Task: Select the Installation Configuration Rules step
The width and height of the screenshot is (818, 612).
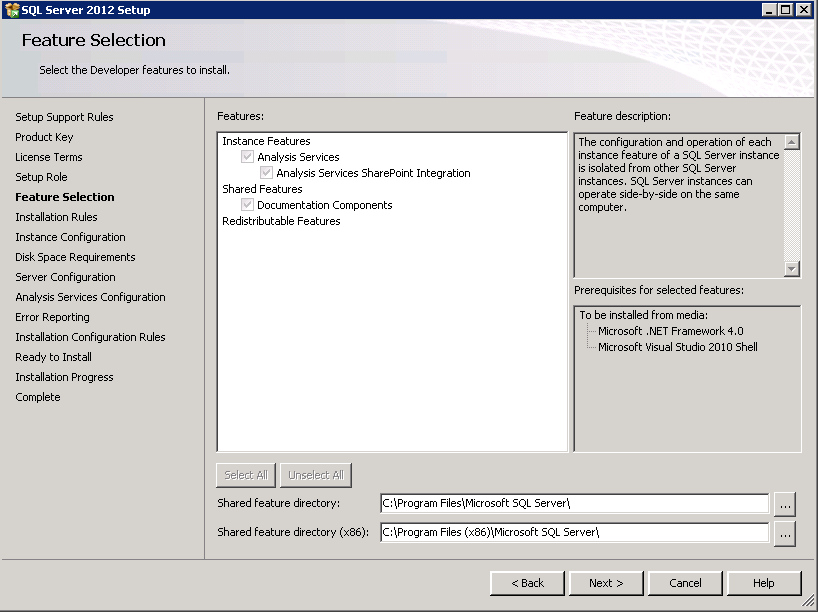Action: (90, 337)
